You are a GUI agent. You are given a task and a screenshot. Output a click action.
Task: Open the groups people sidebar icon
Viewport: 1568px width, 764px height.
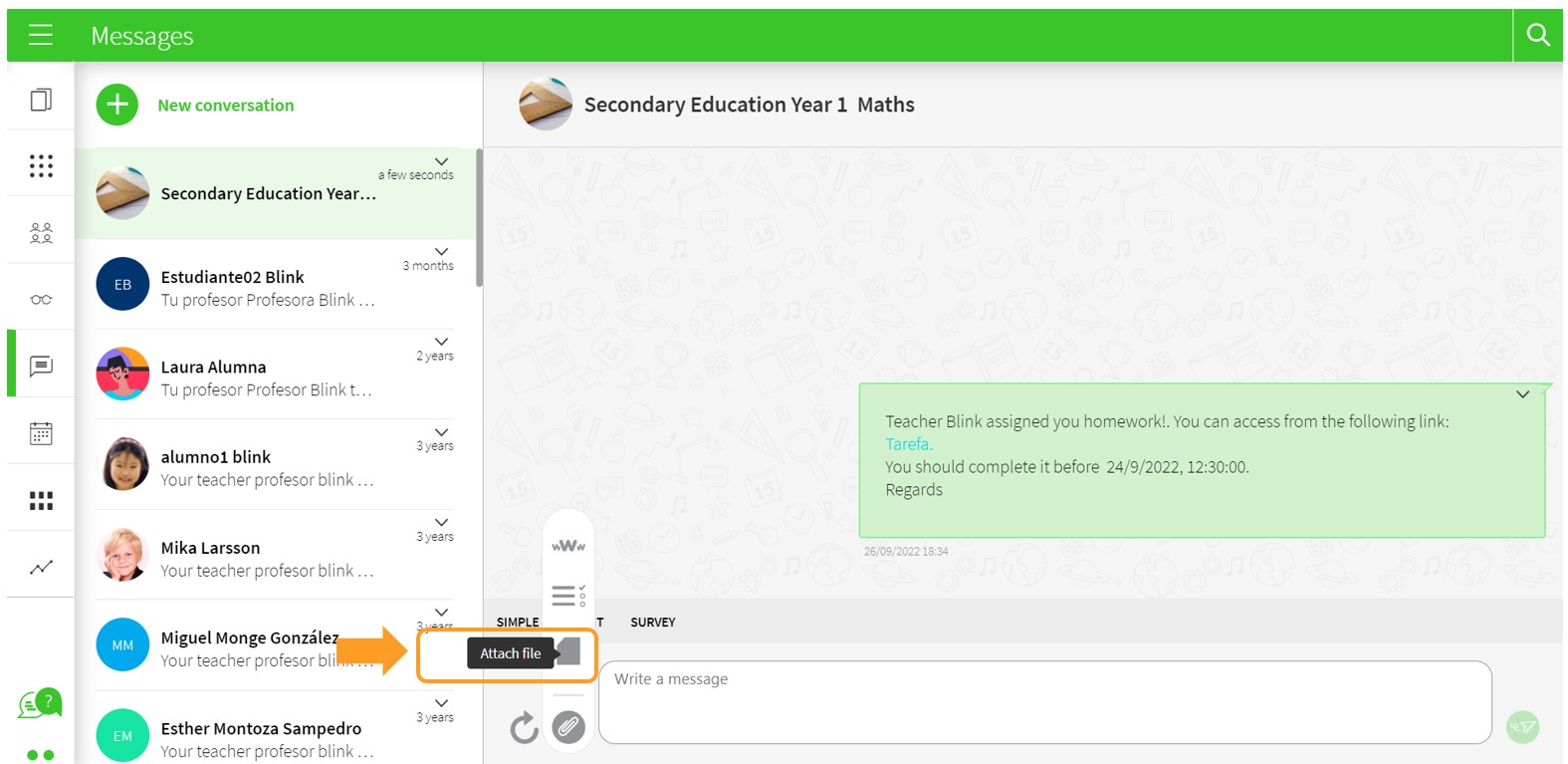[x=41, y=233]
